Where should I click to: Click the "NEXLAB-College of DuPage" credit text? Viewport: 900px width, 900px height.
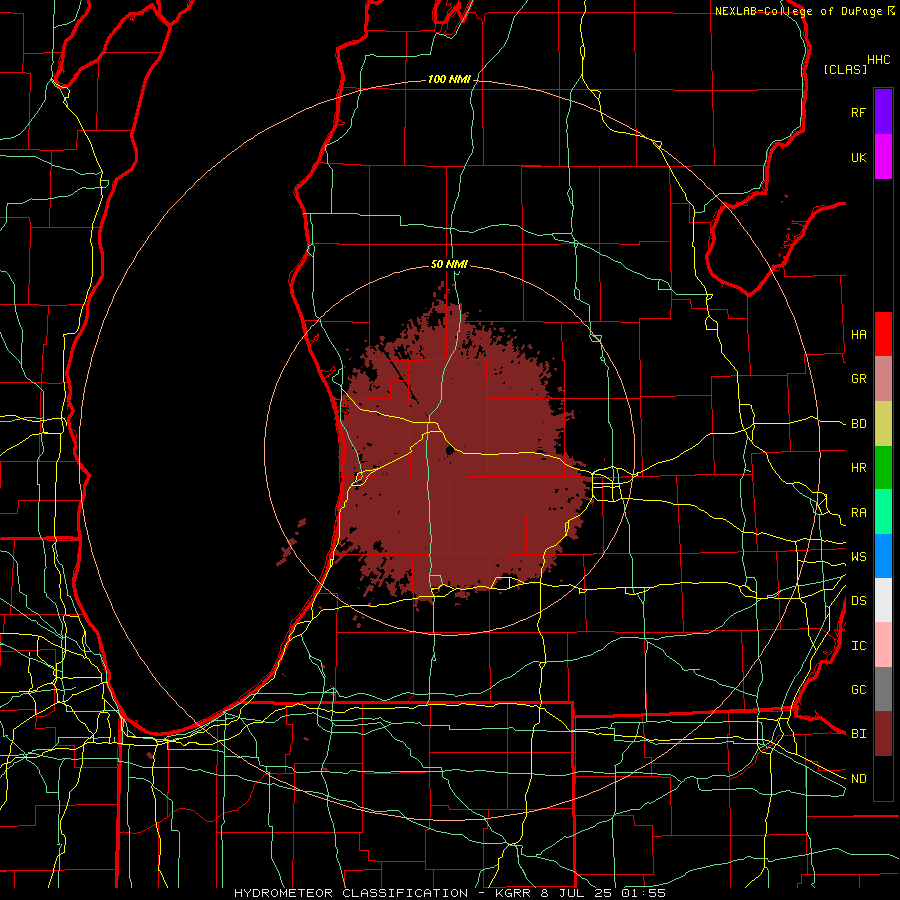pos(798,11)
